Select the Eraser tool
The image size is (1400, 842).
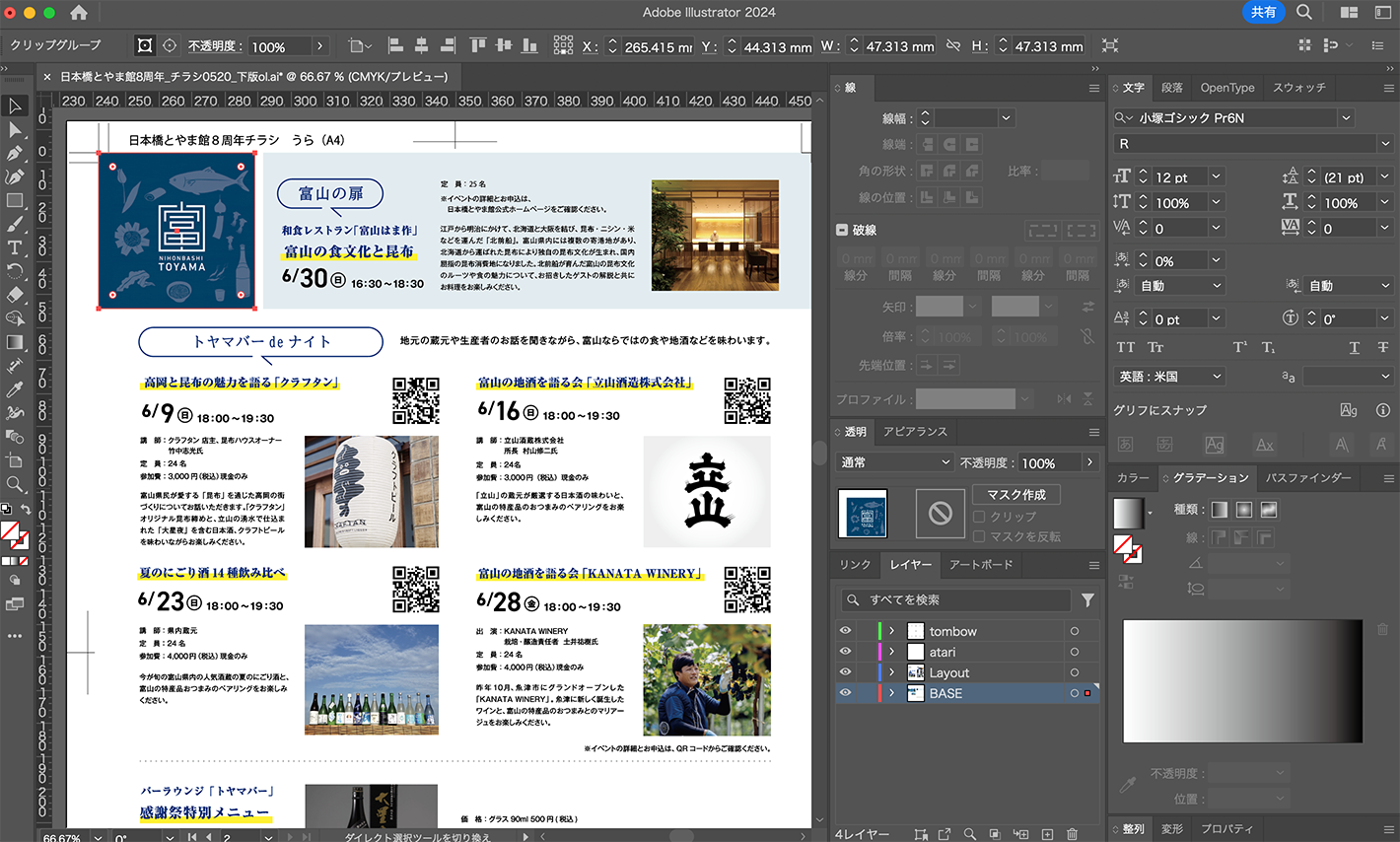pyautogui.click(x=15, y=295)
